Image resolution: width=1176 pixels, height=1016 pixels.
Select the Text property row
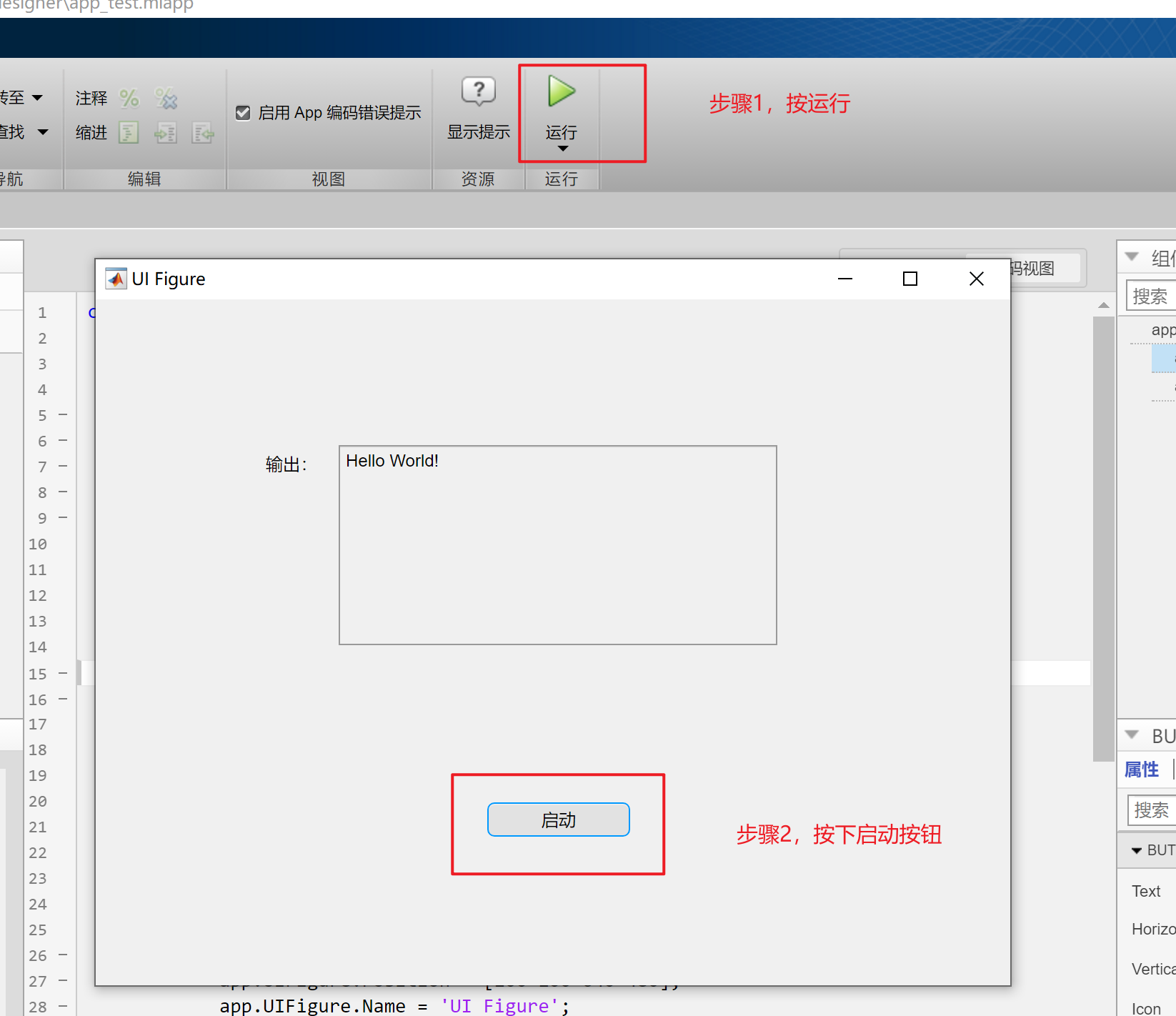[x=1145, y=891]
